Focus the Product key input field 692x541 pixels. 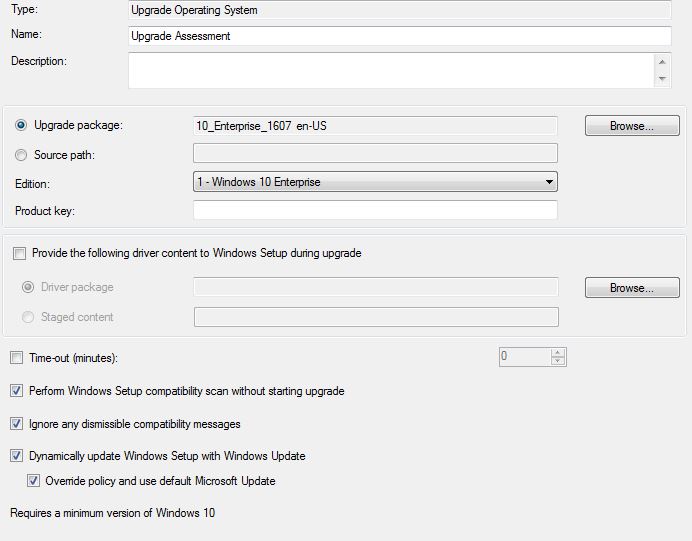[375, 210]
